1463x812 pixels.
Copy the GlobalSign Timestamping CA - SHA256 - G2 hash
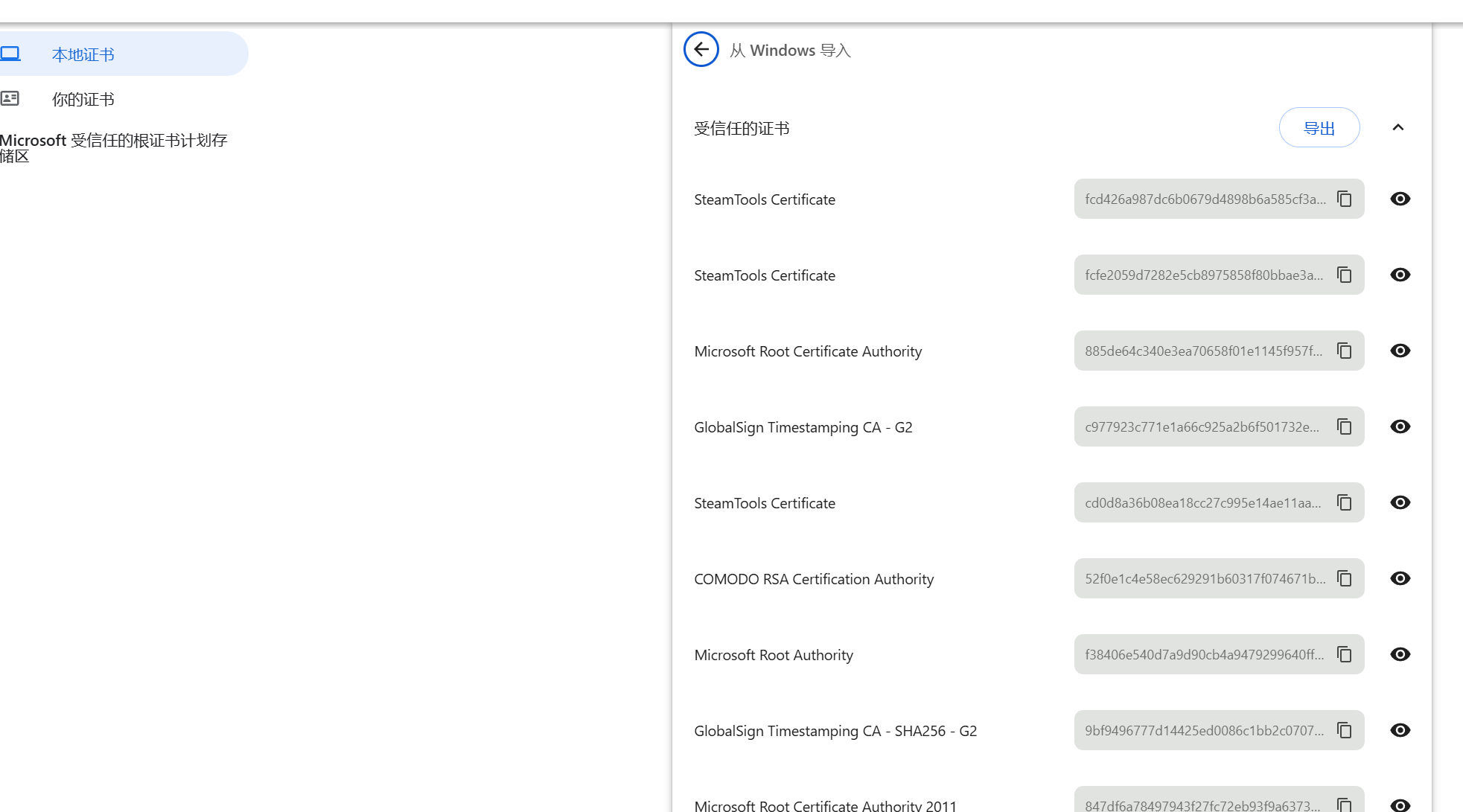click(1344, 730)
